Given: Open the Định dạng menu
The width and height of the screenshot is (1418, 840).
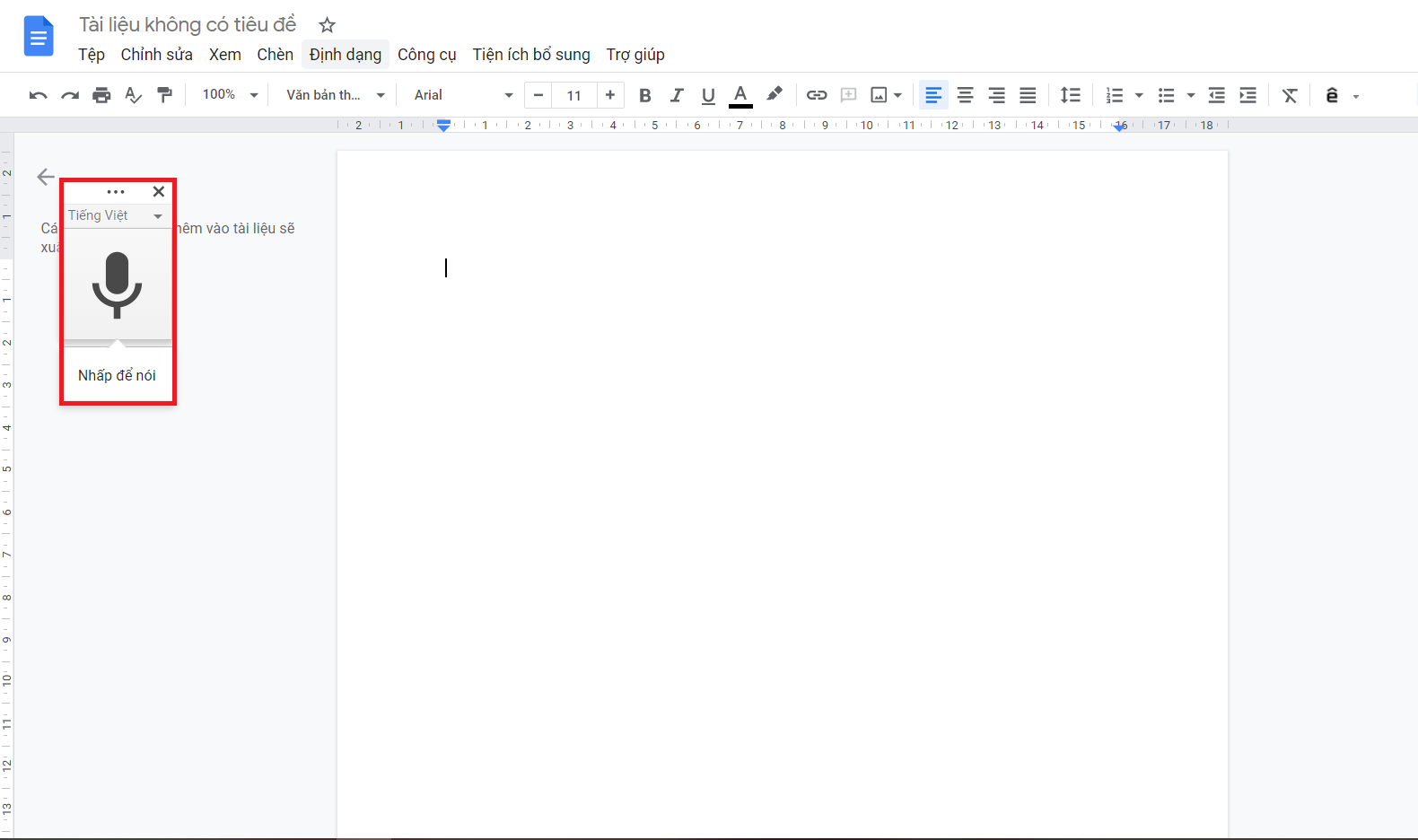Looking at the screenshot, I should [x=346, y=55].
